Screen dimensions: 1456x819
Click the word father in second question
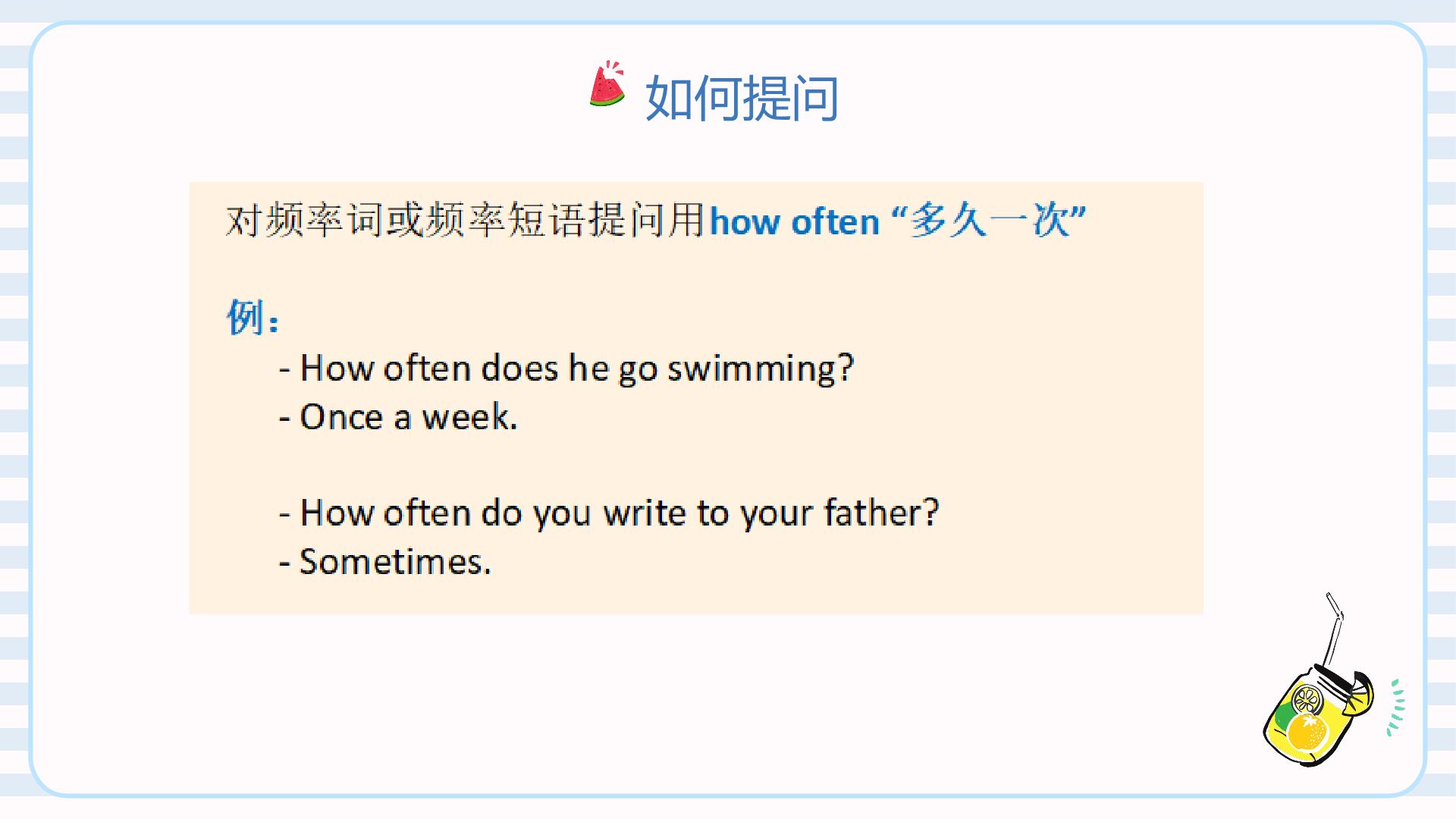(871, 513)
